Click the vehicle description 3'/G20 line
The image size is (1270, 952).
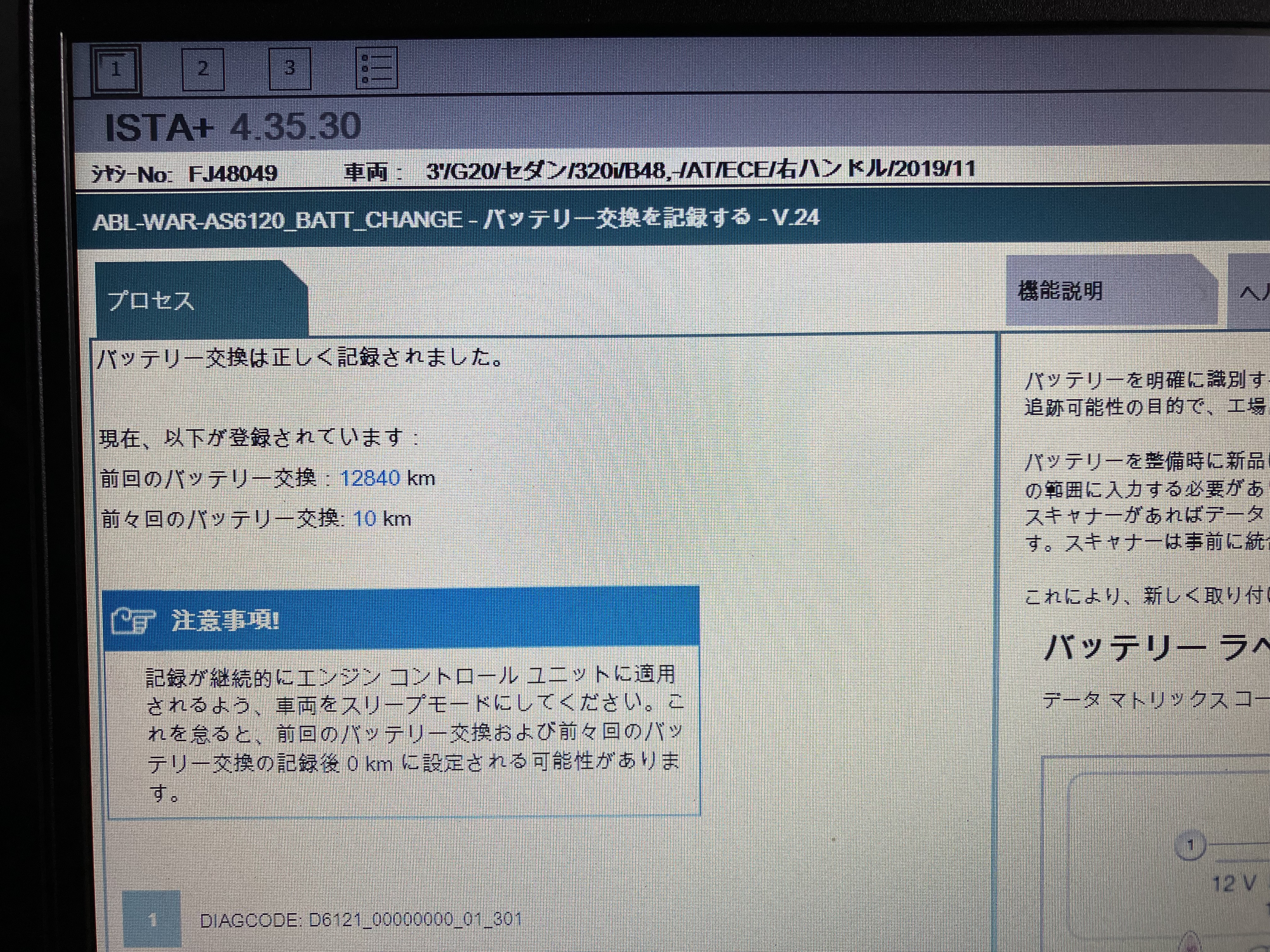click(x=701, y=170)
